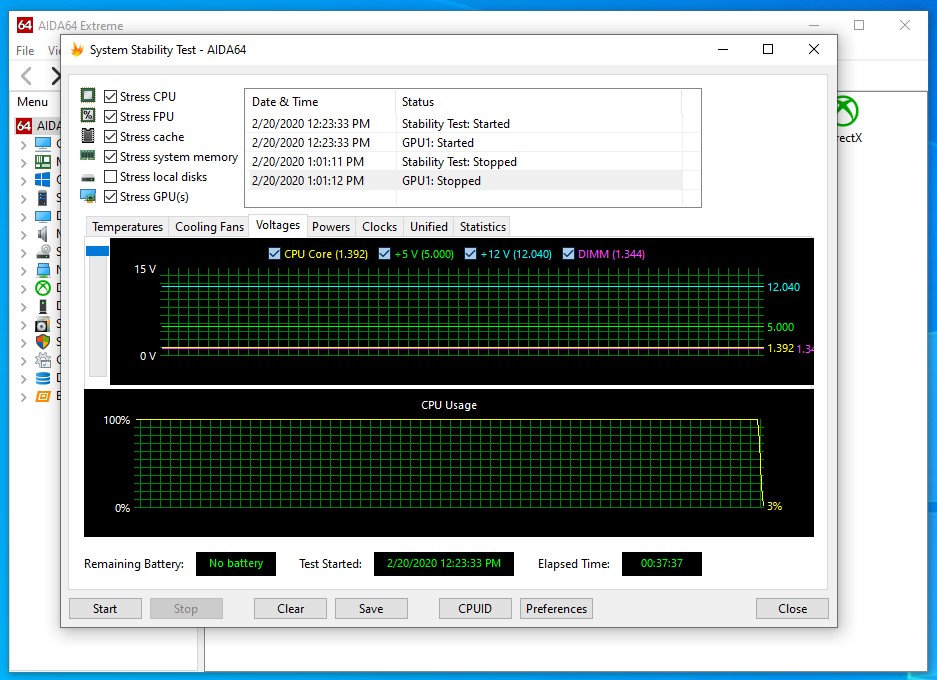Click the database cylinder icon in the sidebar tree
Screen dimensions: 937x680
(43, 378)
